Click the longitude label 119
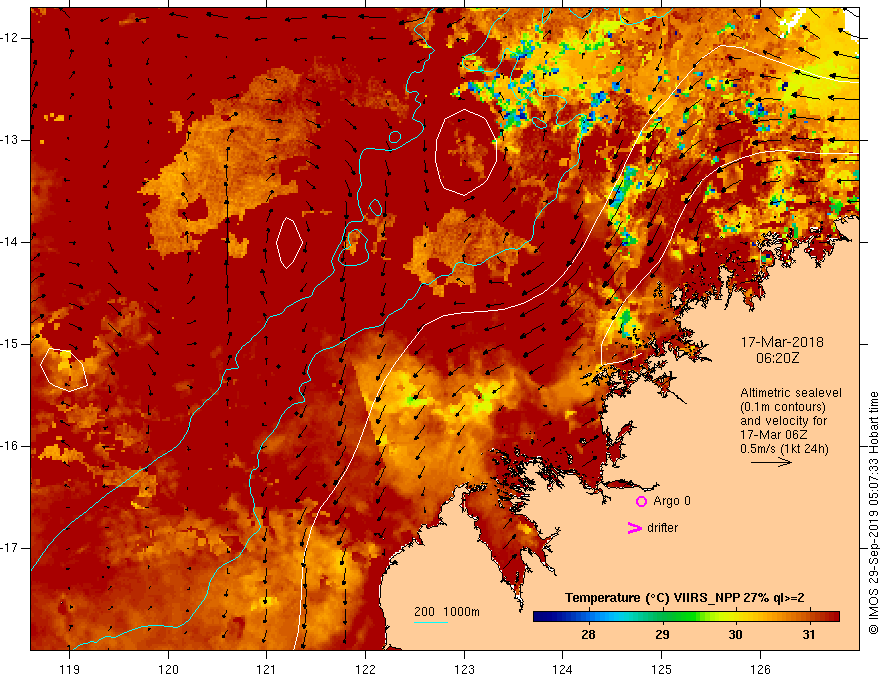The height and width of the screenshot is (680, 880). click(x=70, y=669)
